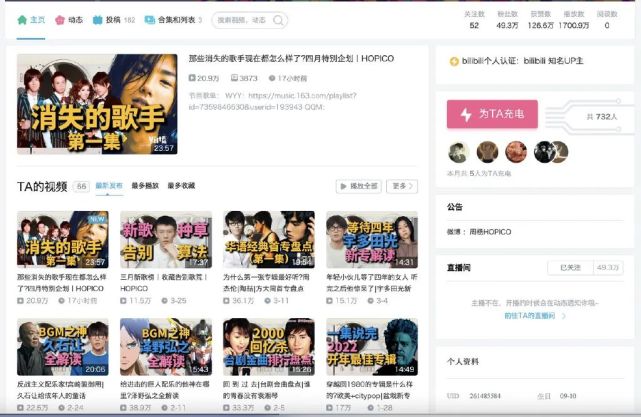
Task: Click the 49.3万 follower badge beside 已关注
Action: pos(608,268)
